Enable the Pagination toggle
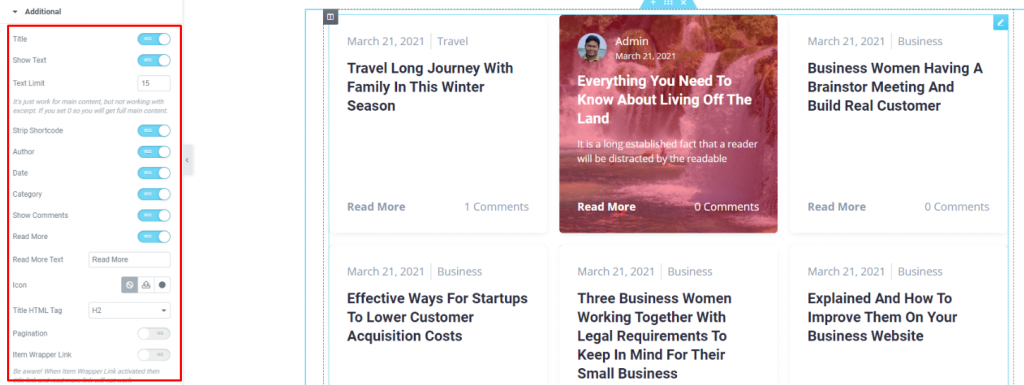The image size is (1024, 385). [x=154, y=333]
